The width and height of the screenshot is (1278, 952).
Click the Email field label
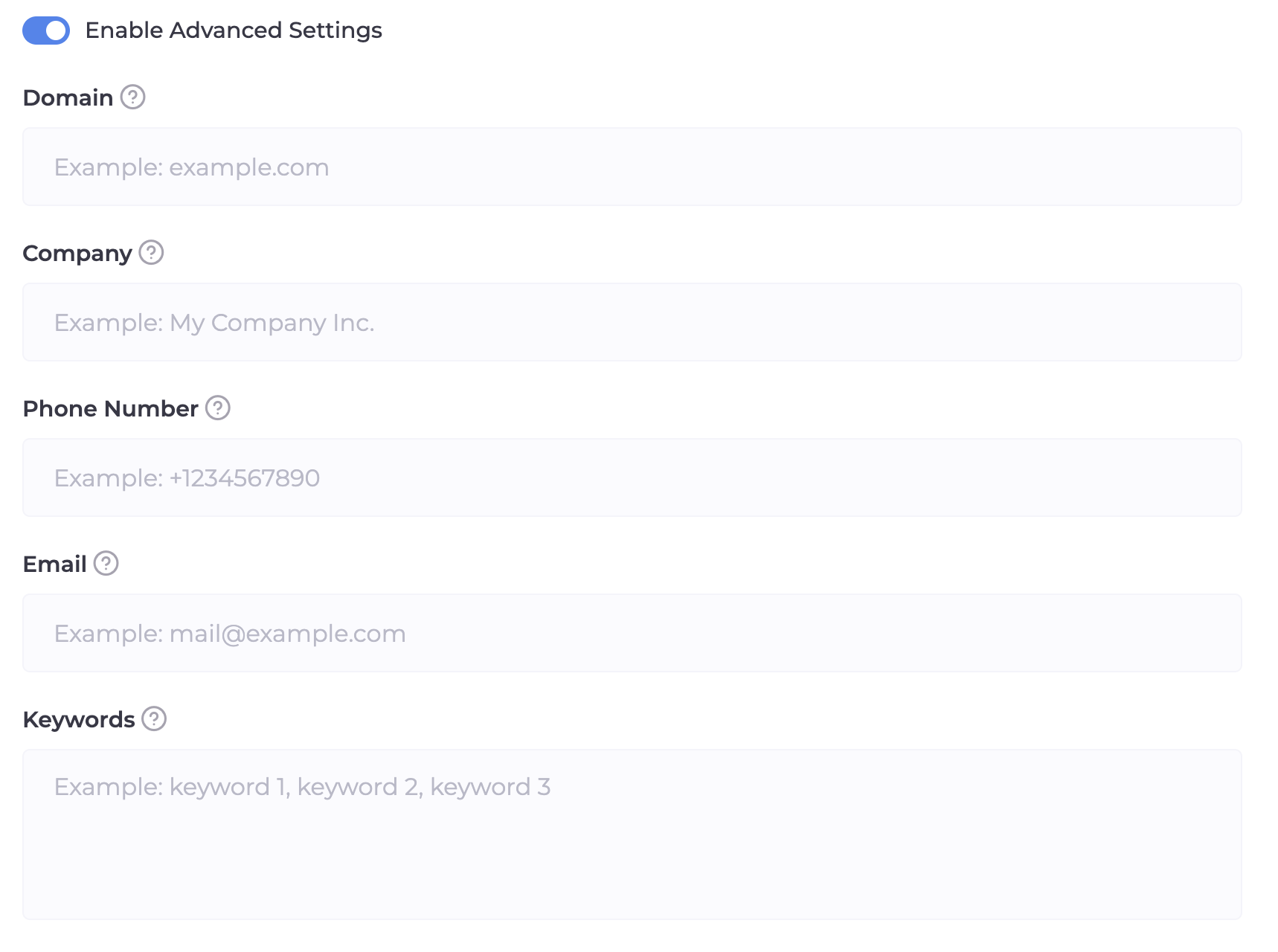coord(54,565)
